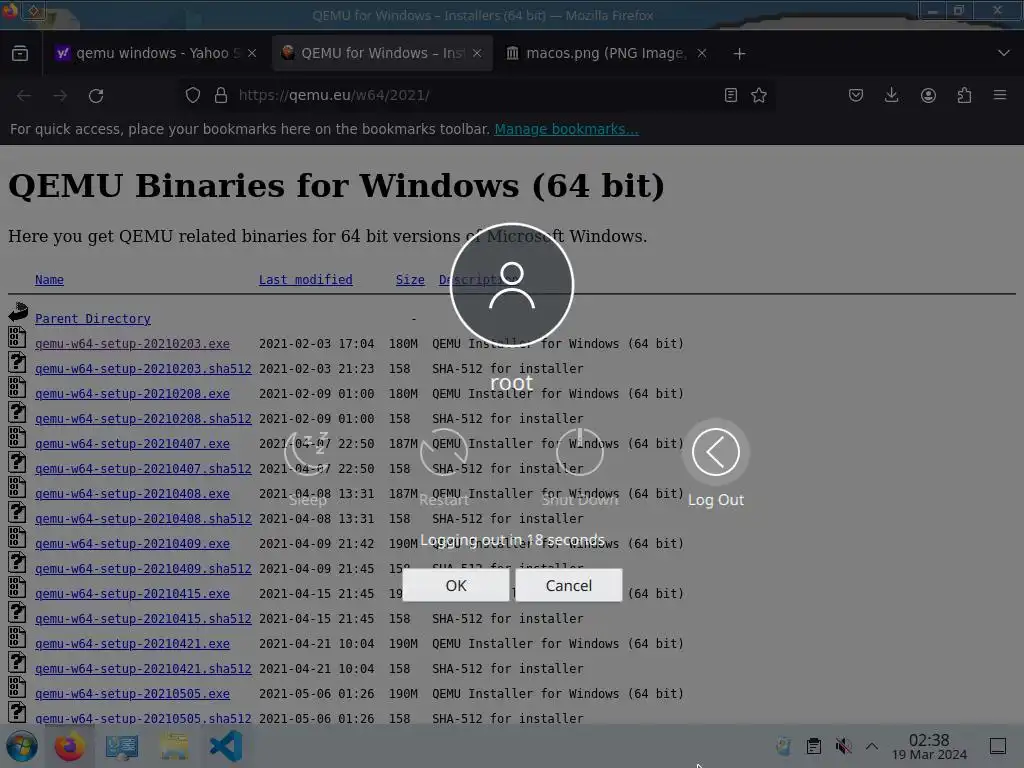Show site security lock info
Viewport: 1024px width, 768px height.
[x=221, y=95]
